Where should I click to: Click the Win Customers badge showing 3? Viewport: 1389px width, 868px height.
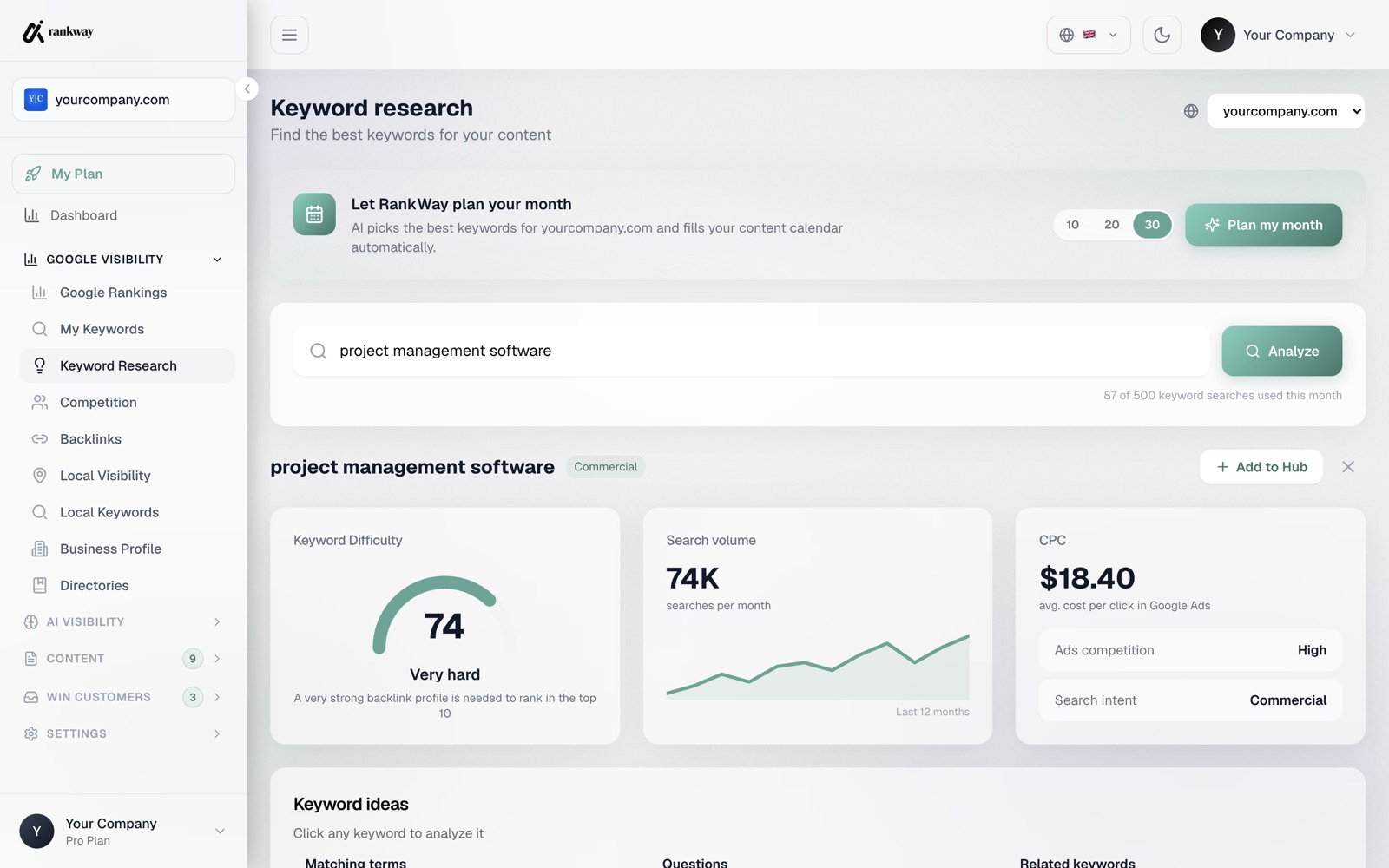[193, 697]
